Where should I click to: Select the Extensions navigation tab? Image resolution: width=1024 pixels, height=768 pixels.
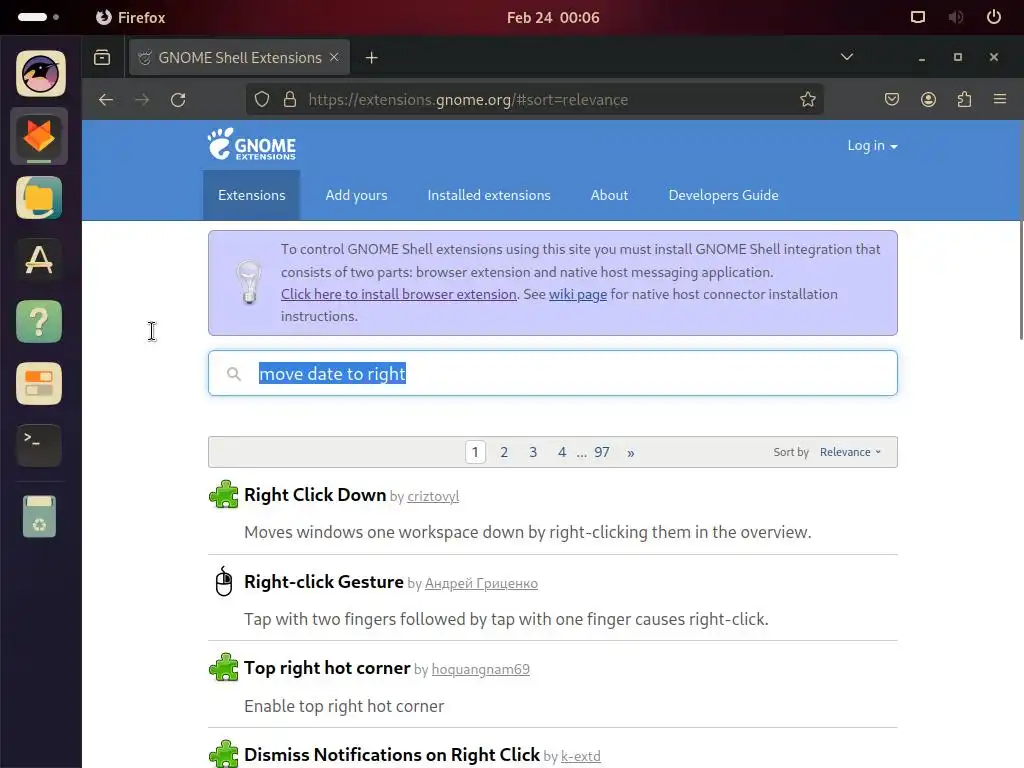coord(251,195)
